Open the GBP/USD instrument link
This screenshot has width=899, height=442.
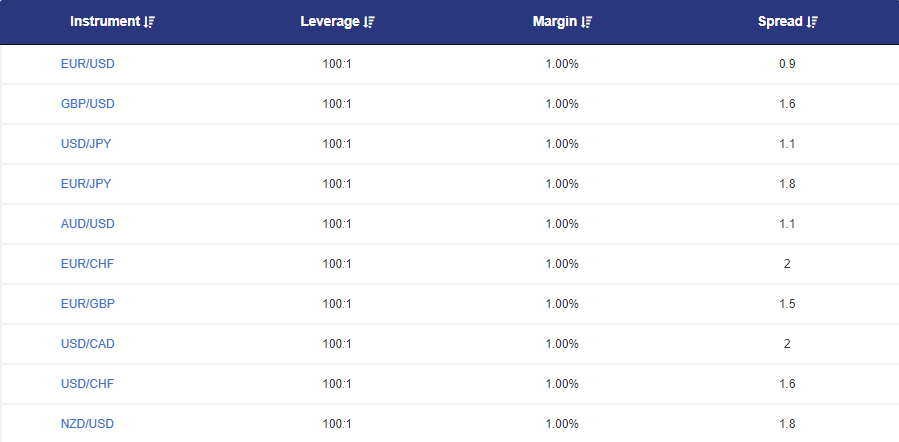[88, 104]
